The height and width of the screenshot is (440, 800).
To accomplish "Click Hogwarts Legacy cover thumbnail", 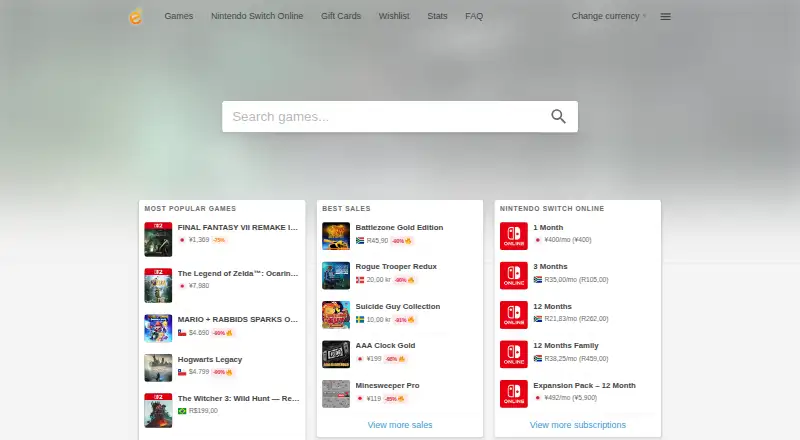I will tap(158, 368).
